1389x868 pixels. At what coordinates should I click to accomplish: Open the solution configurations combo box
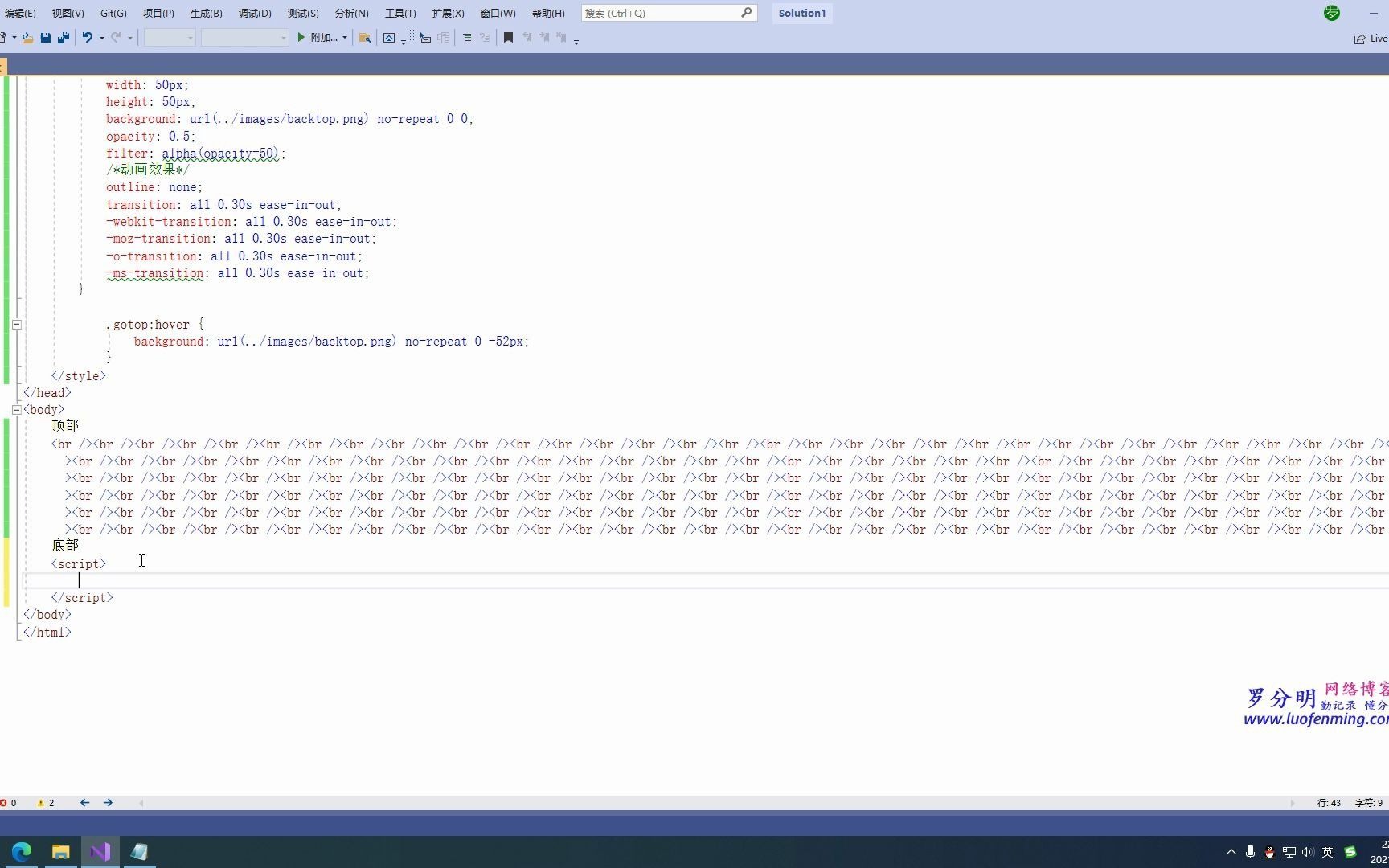170,38
